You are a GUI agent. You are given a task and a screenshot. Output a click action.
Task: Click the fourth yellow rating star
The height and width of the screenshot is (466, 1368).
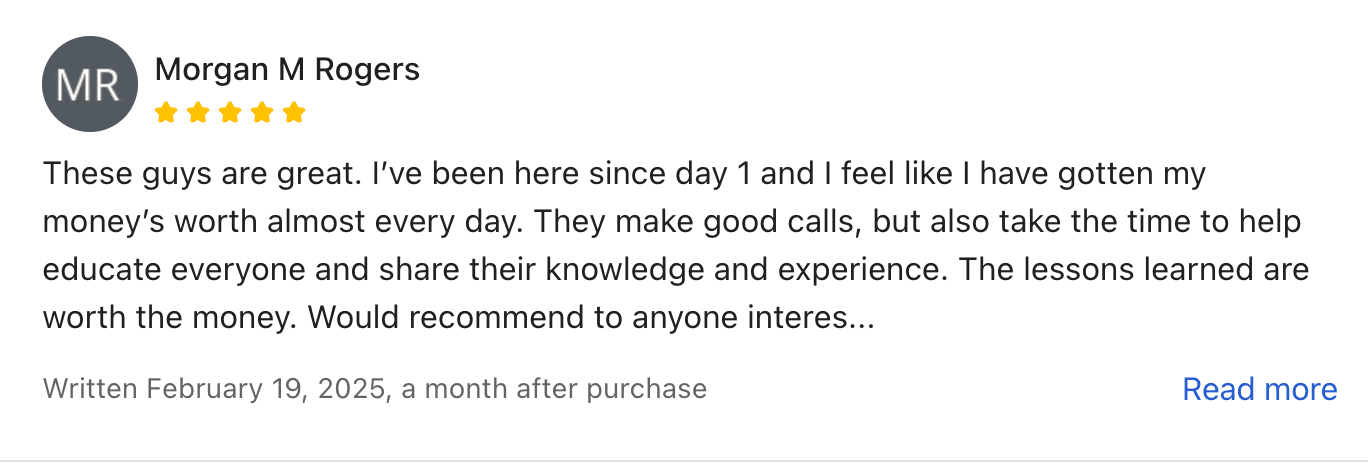tap(262, 112)
